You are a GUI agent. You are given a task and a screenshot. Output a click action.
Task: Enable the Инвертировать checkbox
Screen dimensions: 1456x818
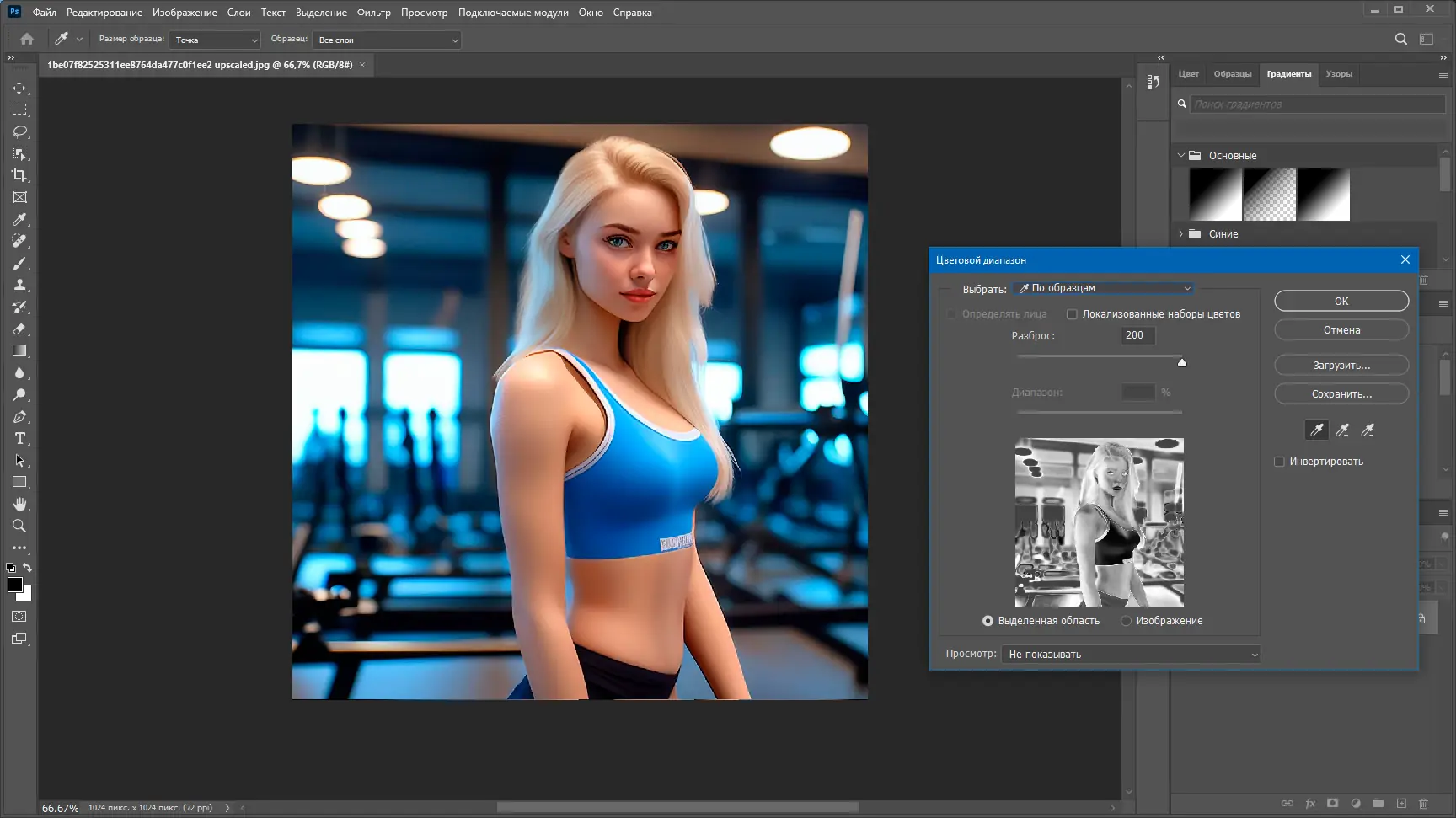[x=1279, y=462]
